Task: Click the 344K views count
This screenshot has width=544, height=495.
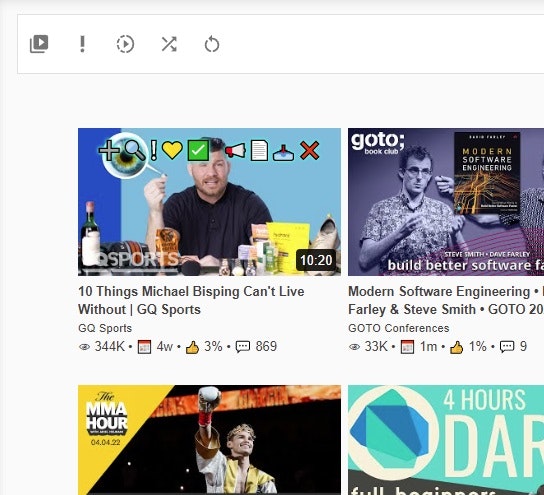Action: pos(110,347)
